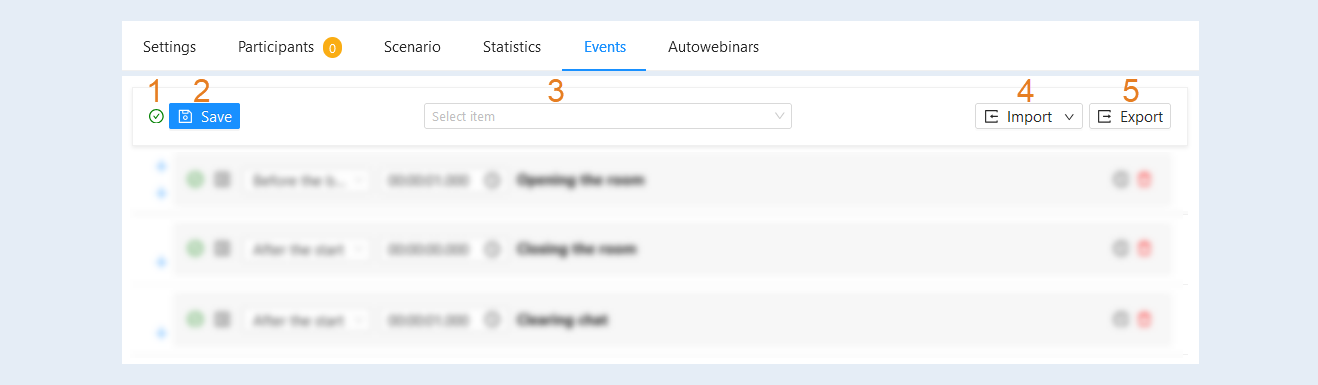Image resolution: width=1318 pixels, height=385 pixels.
Task: Open timing dropdown for Closing the room
Action: click(x=307, y=249)
